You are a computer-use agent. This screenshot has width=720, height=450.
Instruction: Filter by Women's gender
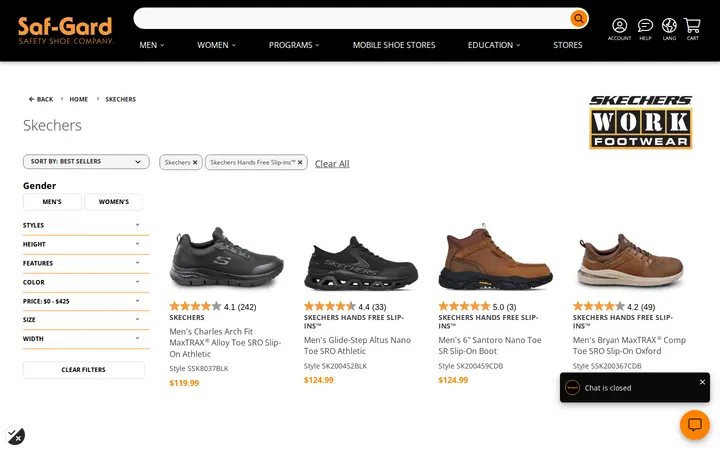113,202
